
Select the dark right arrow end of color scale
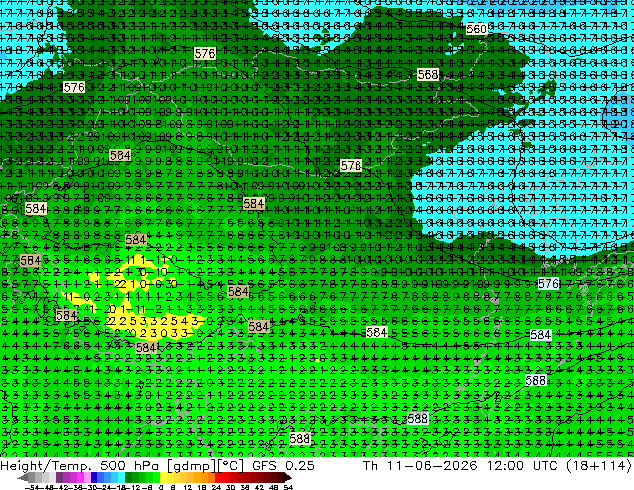(287, 478)
